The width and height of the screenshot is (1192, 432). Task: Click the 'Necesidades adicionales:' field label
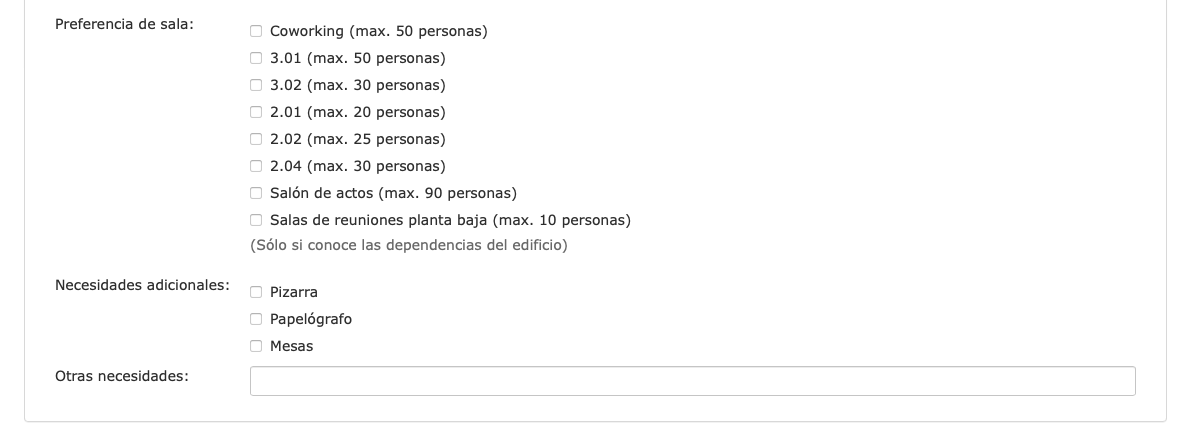[142, 285]
